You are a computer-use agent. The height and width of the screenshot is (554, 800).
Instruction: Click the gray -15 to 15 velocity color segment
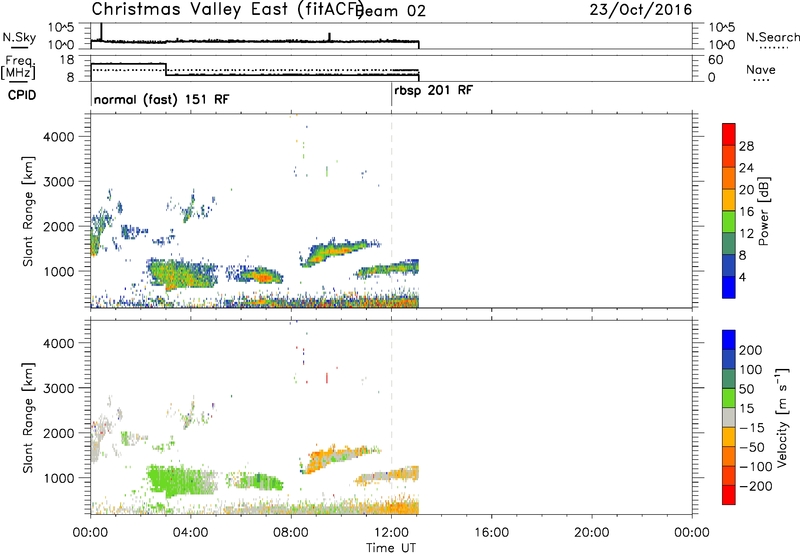click(x=729, y=417)
